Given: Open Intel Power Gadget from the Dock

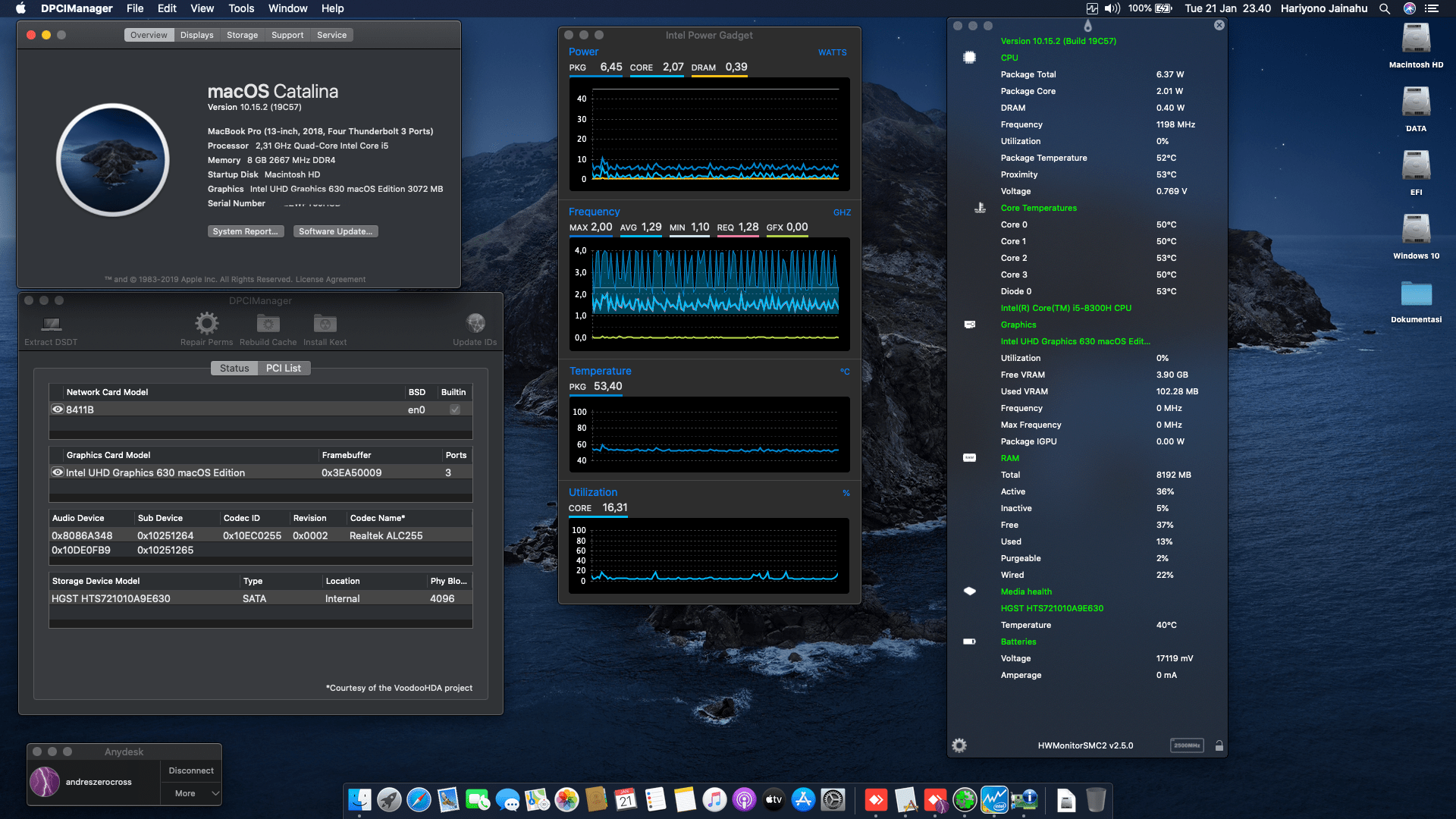Looking at the screenshot, I should click(x=994, y=799).
